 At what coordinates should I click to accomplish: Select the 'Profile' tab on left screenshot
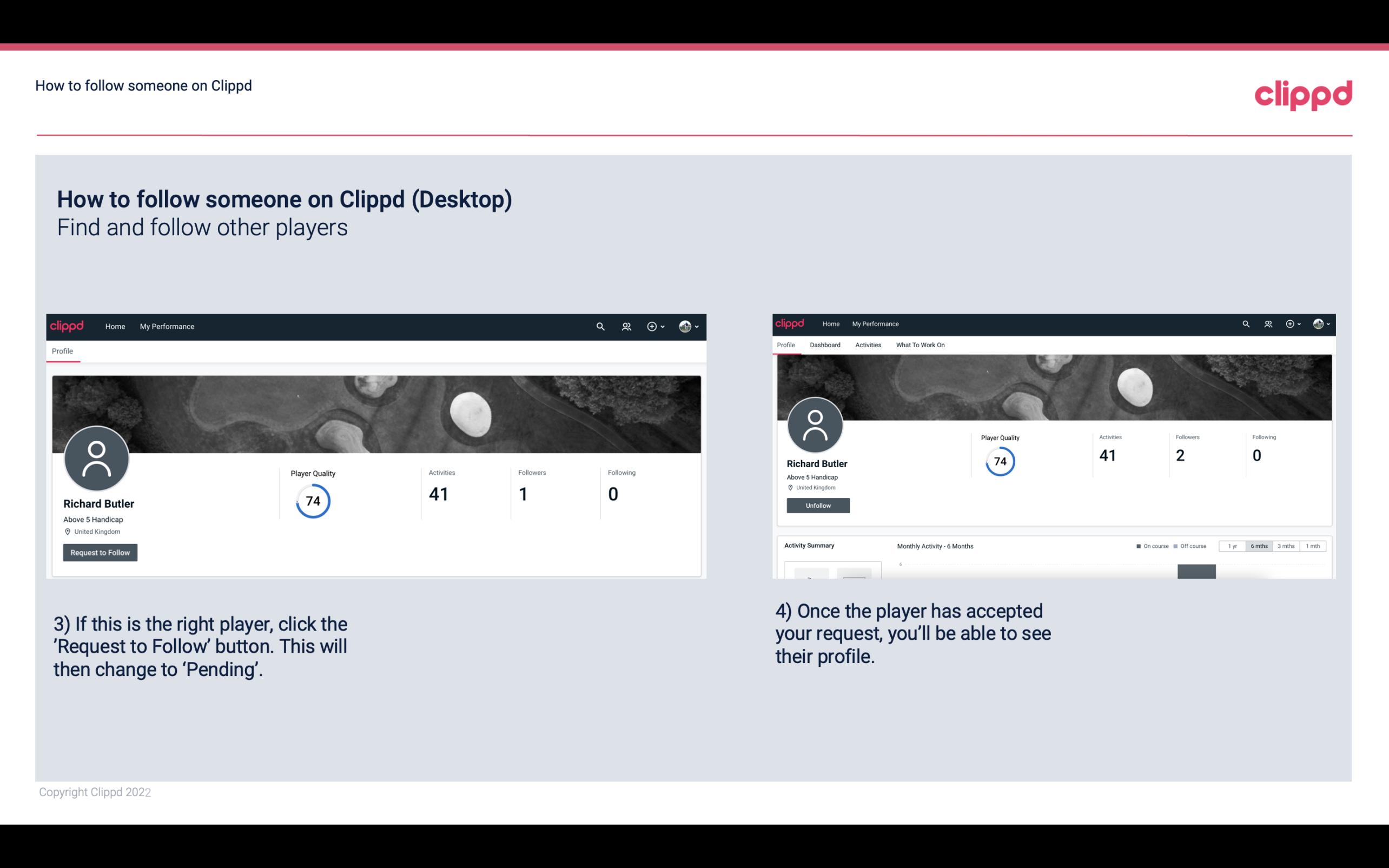coord(61,351)
